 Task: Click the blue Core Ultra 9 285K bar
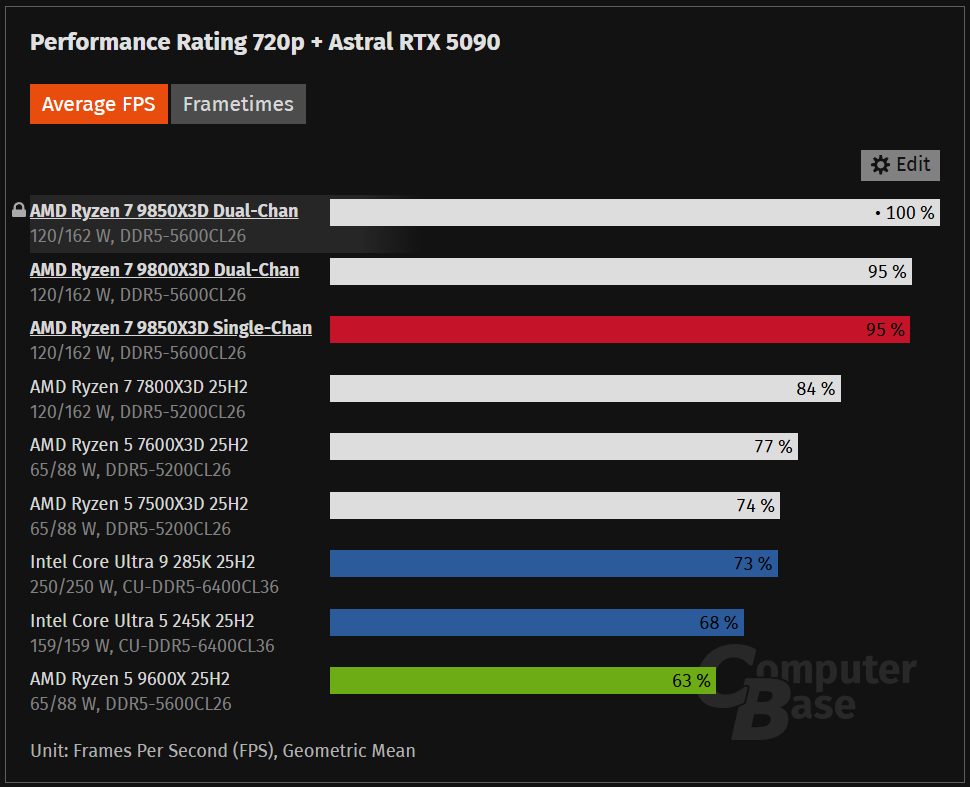553,564
